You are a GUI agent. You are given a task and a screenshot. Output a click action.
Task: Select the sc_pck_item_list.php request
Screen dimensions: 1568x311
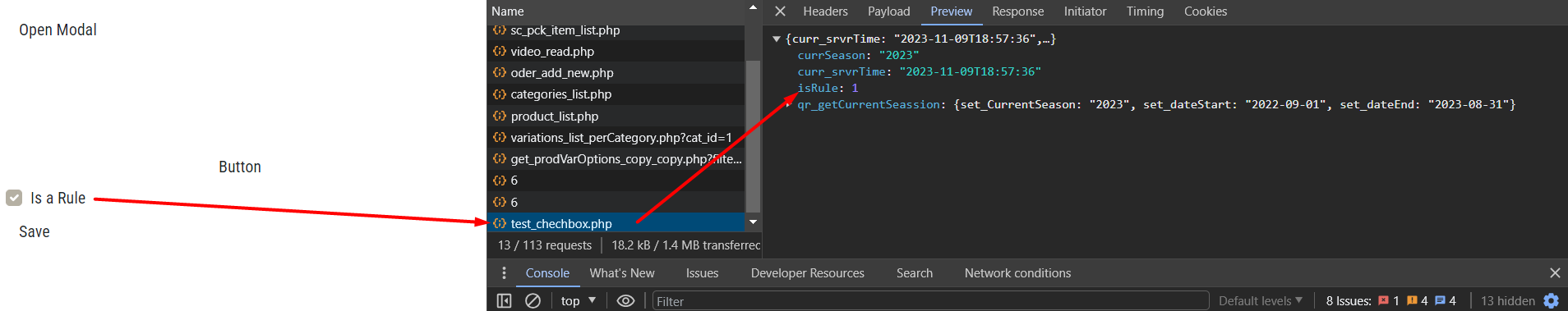tap(616, 30)
